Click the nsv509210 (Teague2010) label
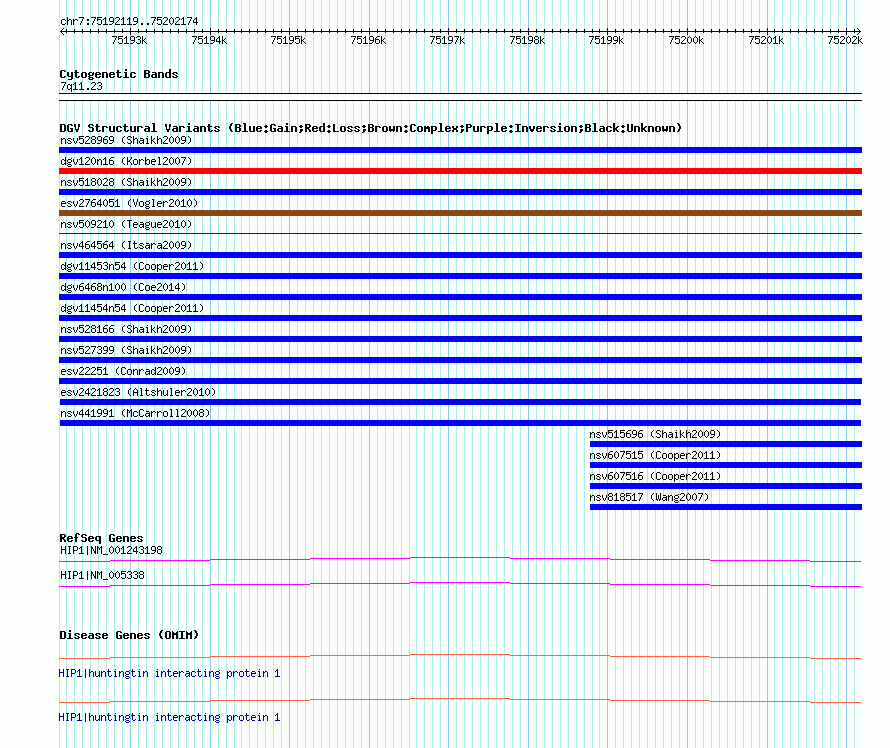 [126, 224]
